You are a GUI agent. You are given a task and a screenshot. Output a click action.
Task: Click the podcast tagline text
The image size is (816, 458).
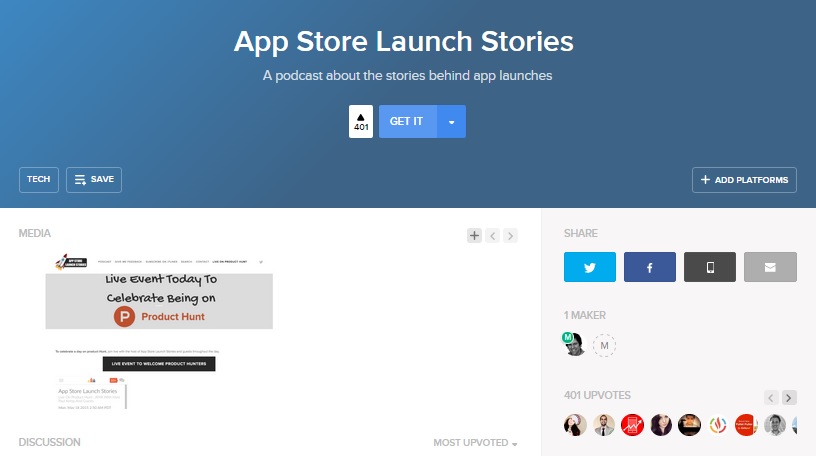tap(407, 75)
